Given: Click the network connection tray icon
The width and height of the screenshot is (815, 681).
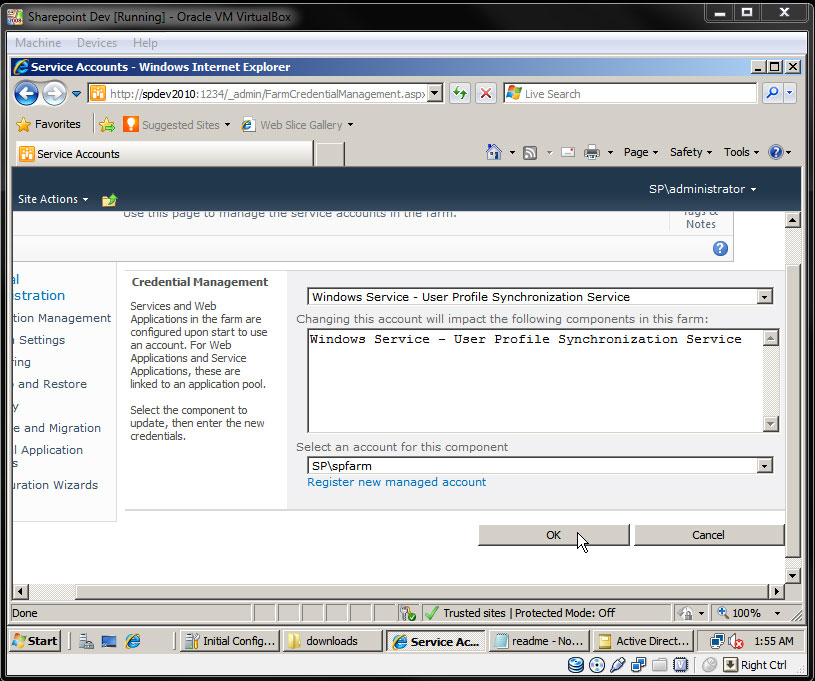Looking at the screenshot, I should 717,641.
